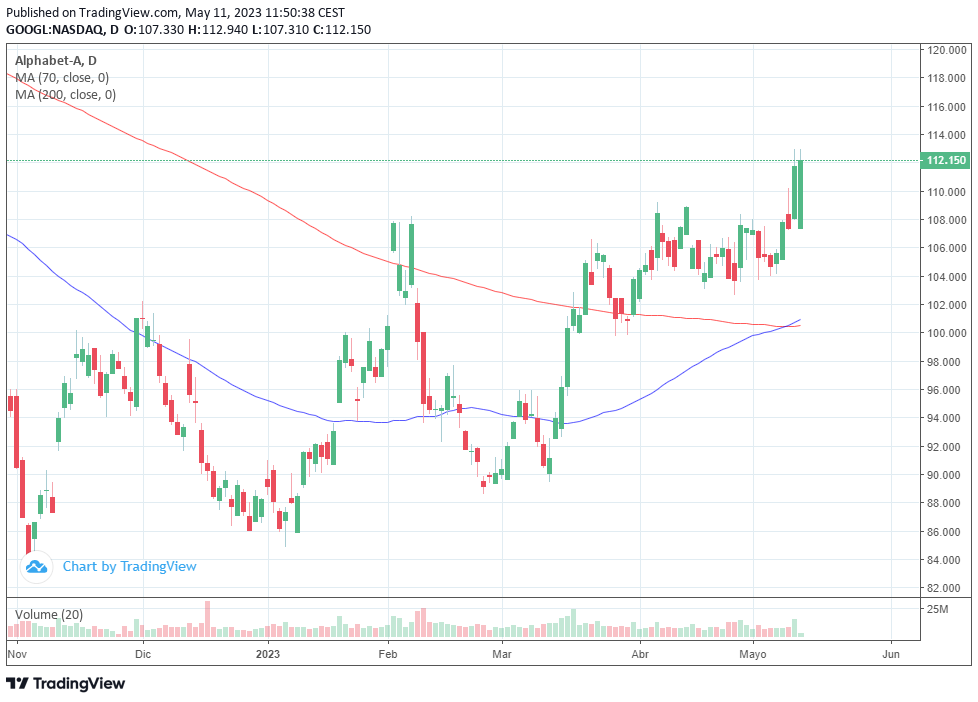
Task: Click the 'Dic' time axis label
Action: click(143, 654)
